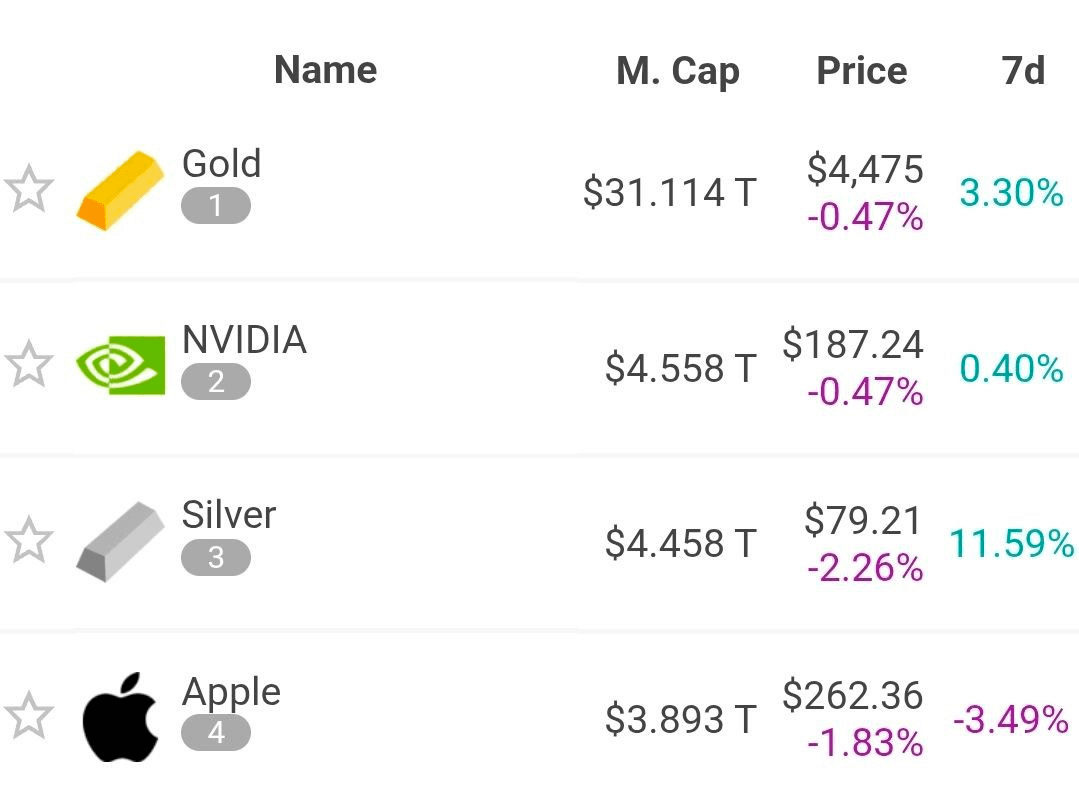The image size is (1079, 798).
Task: Click NVIDIA's $187.24 price value
Action: [853, 344]
